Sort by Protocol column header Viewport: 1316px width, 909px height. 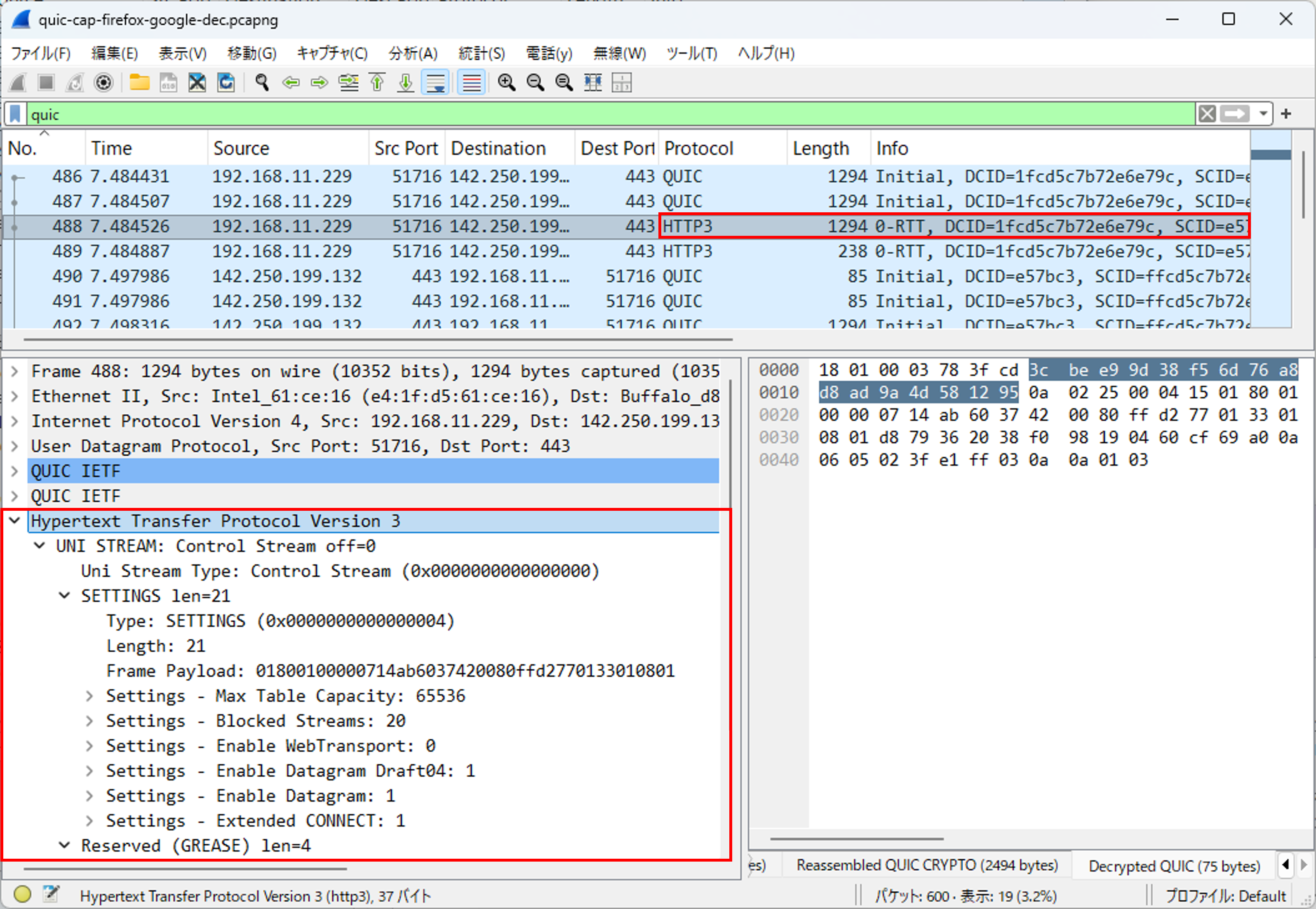coord(723,148)
